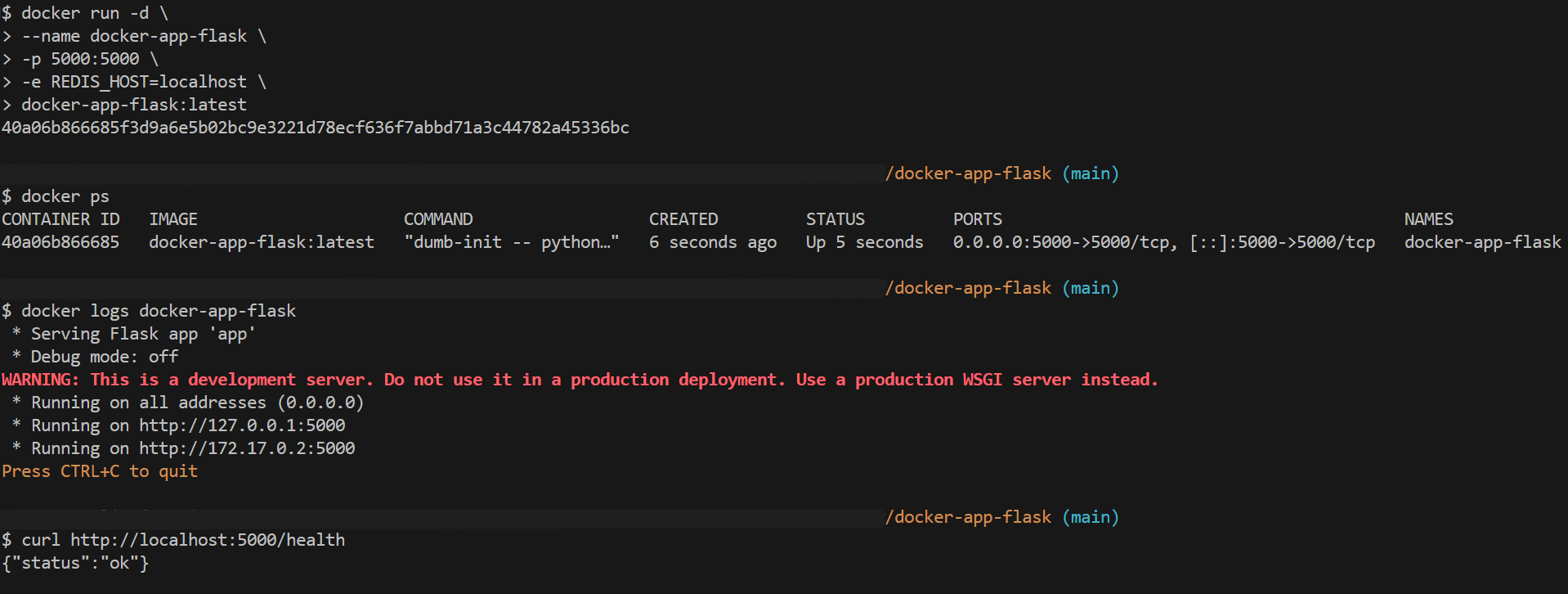Select the short container ID 40a06b866685
Image resolution: width=1568 pixels, height=594 pixels.
[60, 242]
